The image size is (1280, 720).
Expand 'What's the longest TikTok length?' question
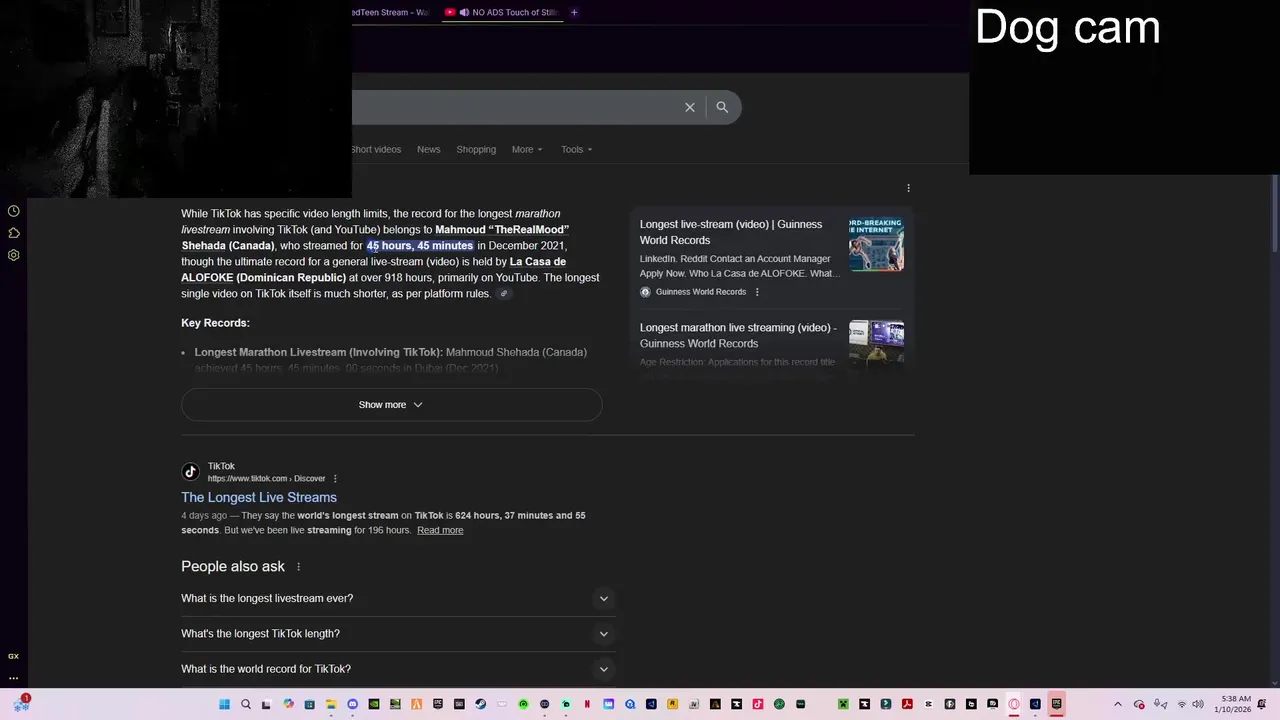coord(397,634)
